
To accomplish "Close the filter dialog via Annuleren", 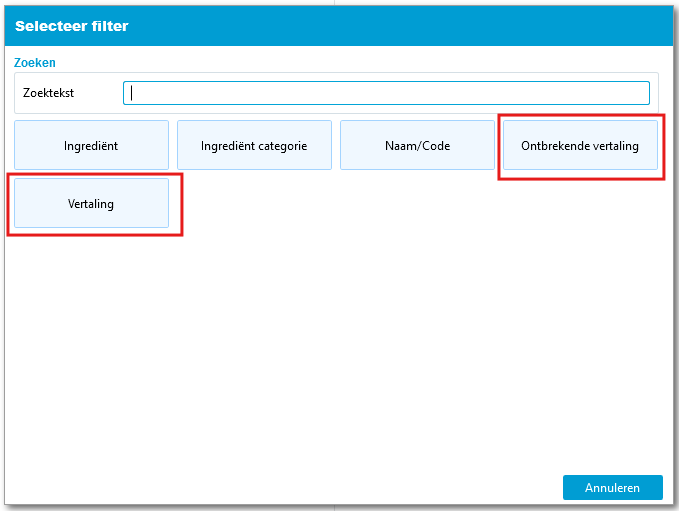I will (612, 488).
